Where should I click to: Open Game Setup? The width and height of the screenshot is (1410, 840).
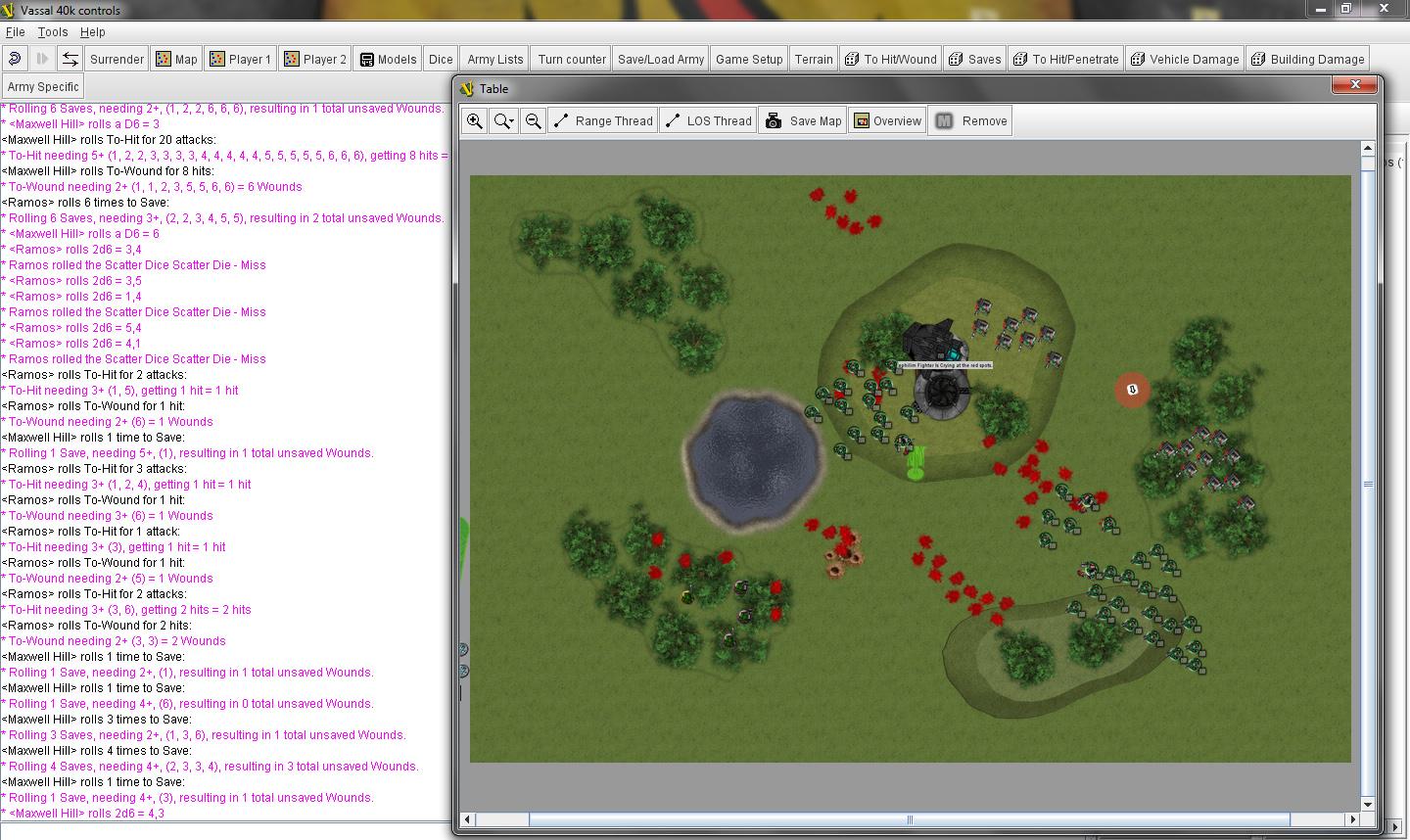click(749, 59)
